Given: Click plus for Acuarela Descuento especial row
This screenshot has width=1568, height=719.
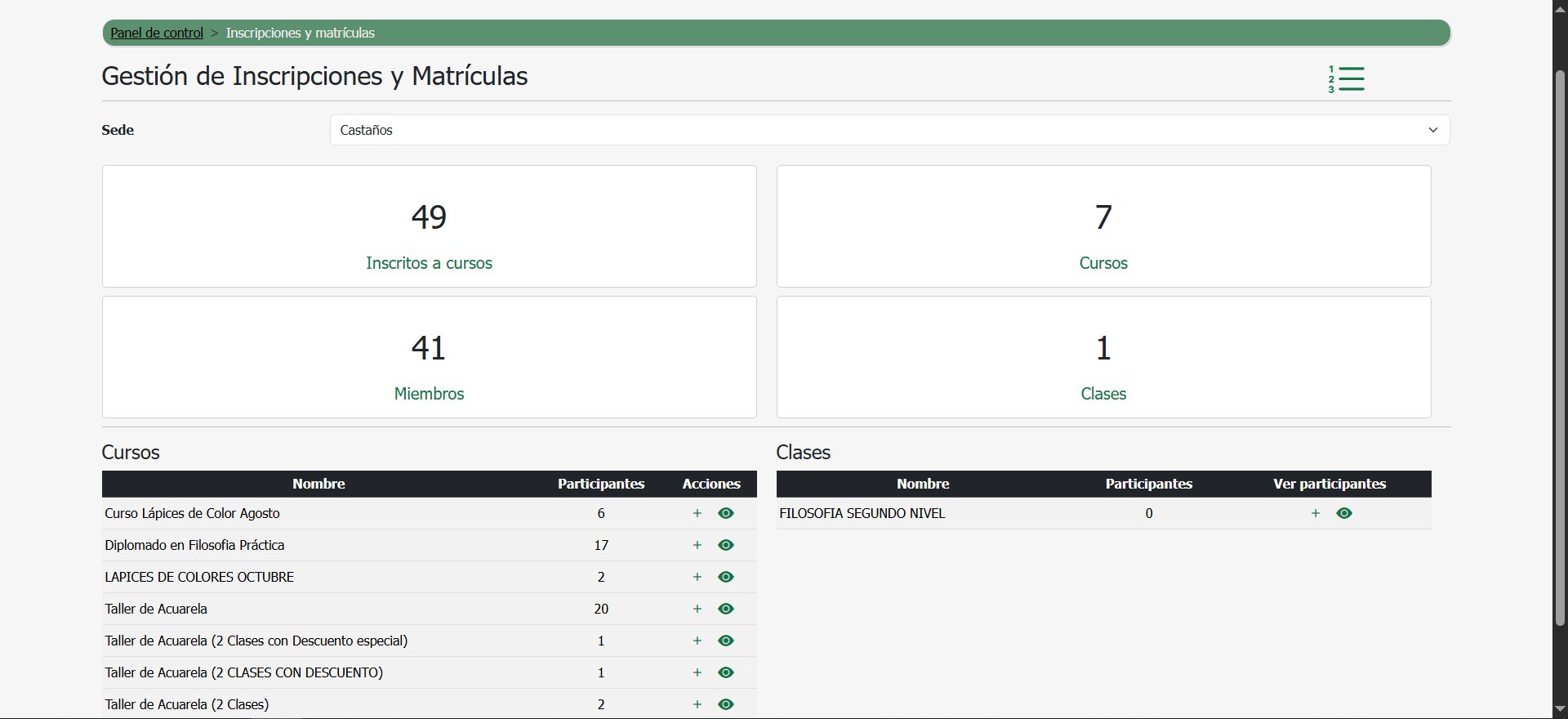Looking at the screenshot, I should point(697,641).
